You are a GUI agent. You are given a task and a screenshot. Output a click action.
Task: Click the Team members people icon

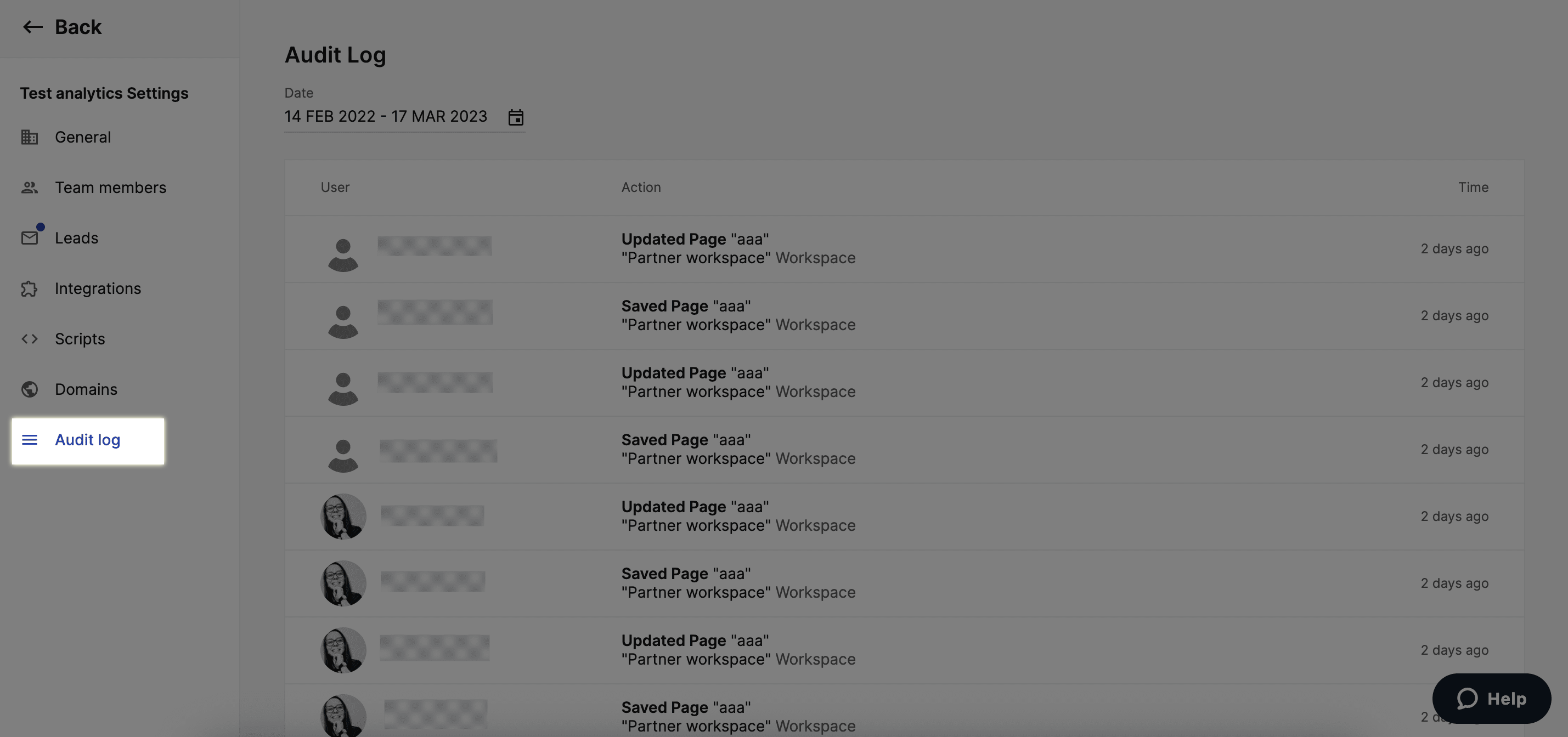click(x=29, y=188)
